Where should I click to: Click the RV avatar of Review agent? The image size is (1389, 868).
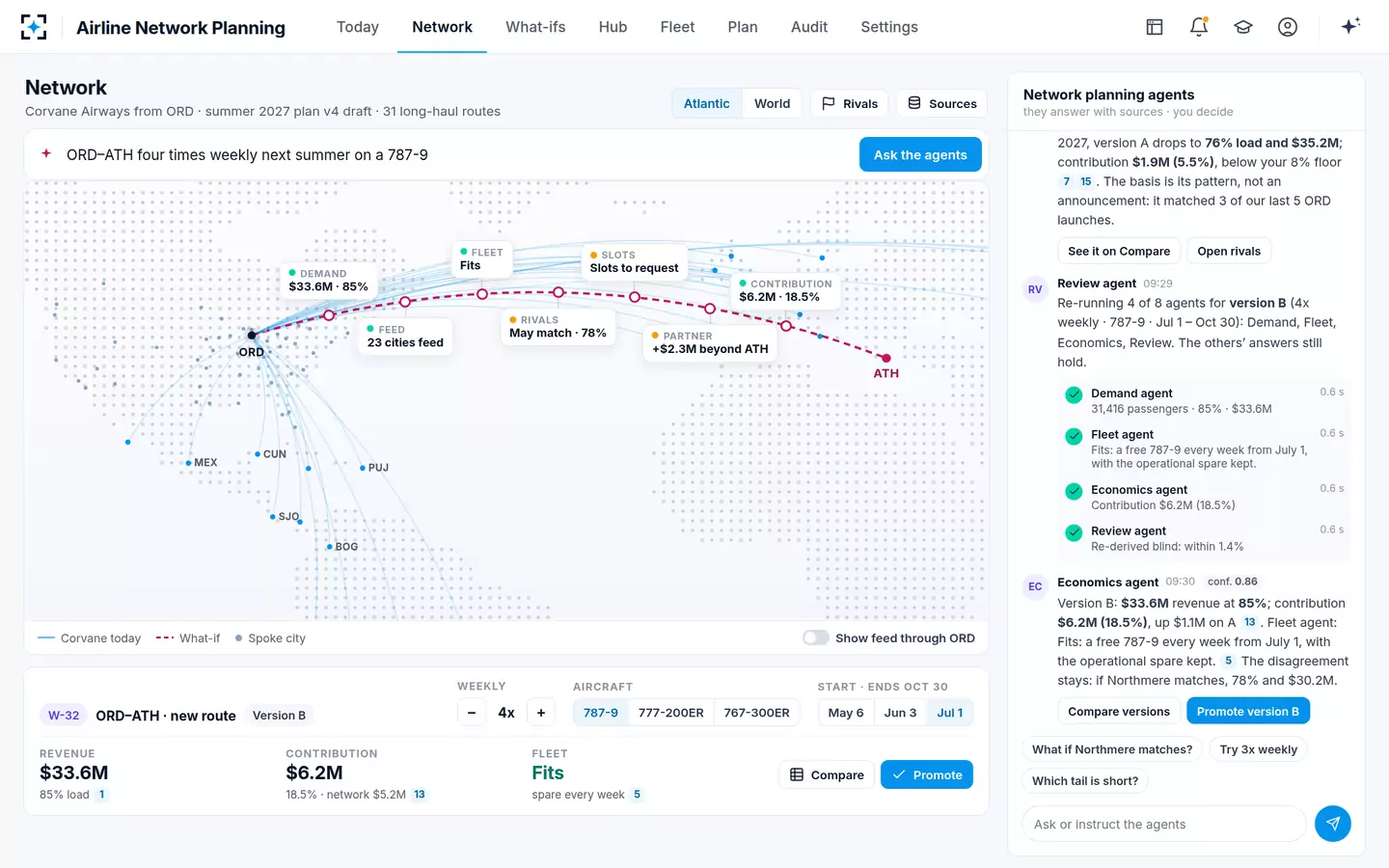[1035, 289]
